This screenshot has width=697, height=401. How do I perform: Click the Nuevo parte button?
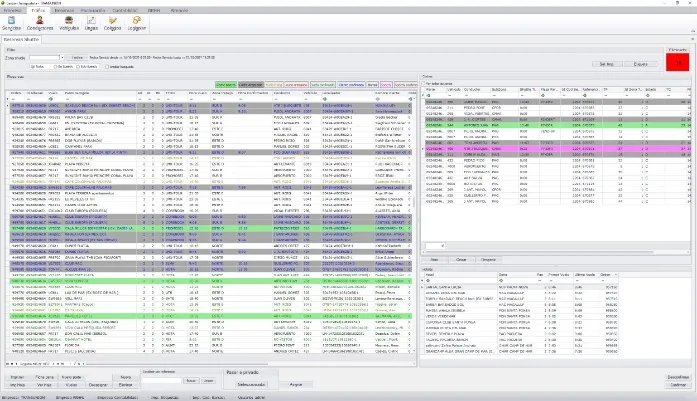[x=72, y=377]
